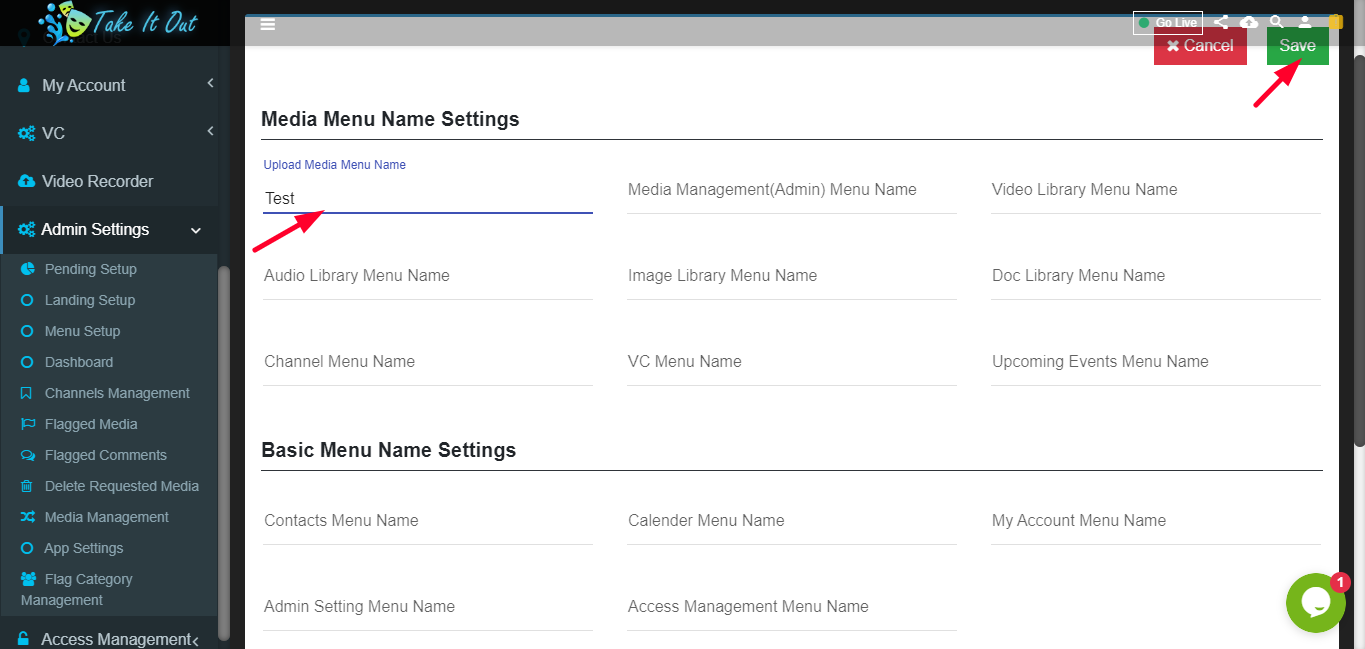Expand the VC menu chevron
Image resolution: width=1365 pixels, height=649 pixels.
tap(210, 131)
